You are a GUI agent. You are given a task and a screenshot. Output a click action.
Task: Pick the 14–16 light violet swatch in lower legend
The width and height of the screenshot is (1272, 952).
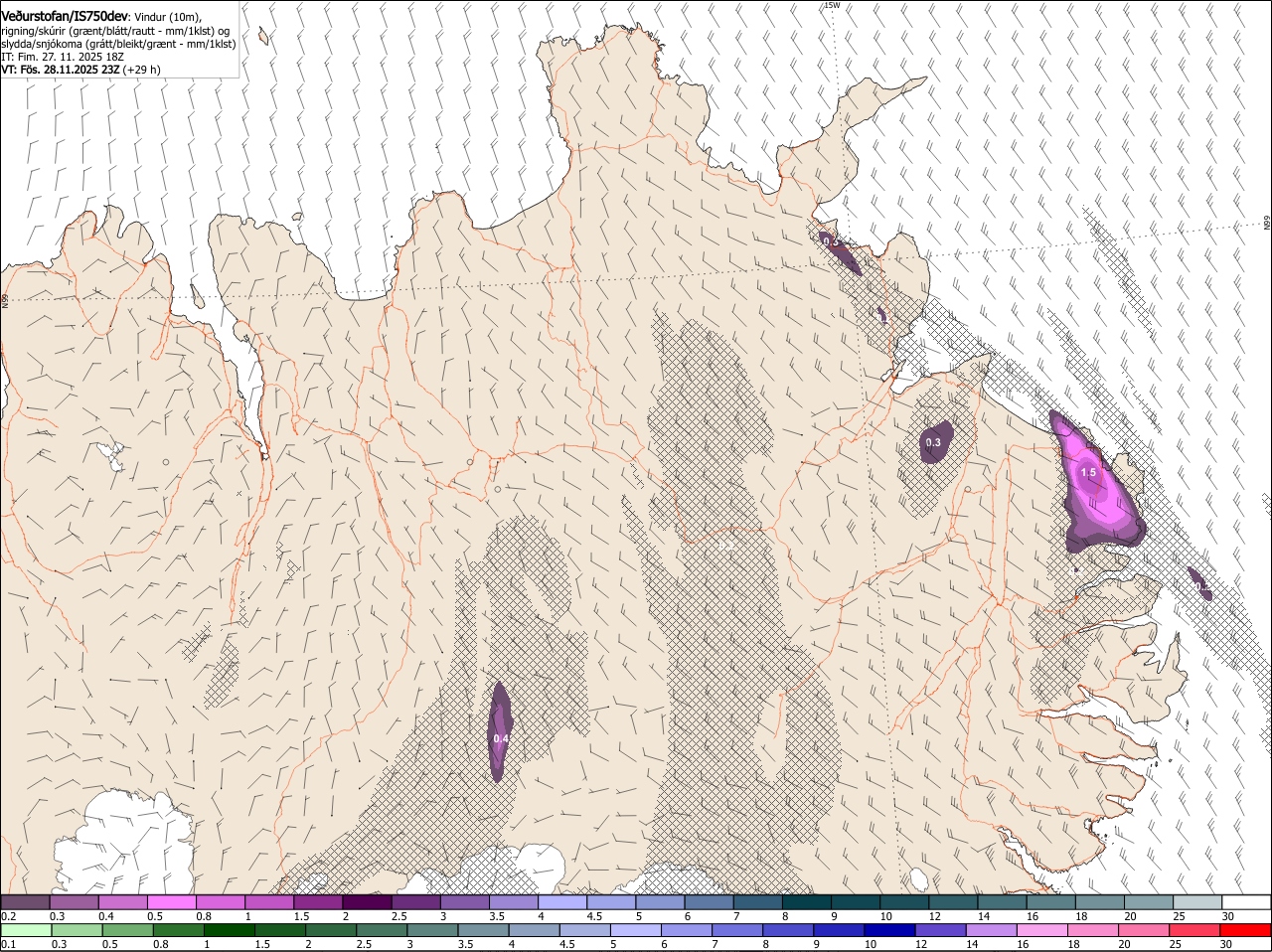pos(991,930)
